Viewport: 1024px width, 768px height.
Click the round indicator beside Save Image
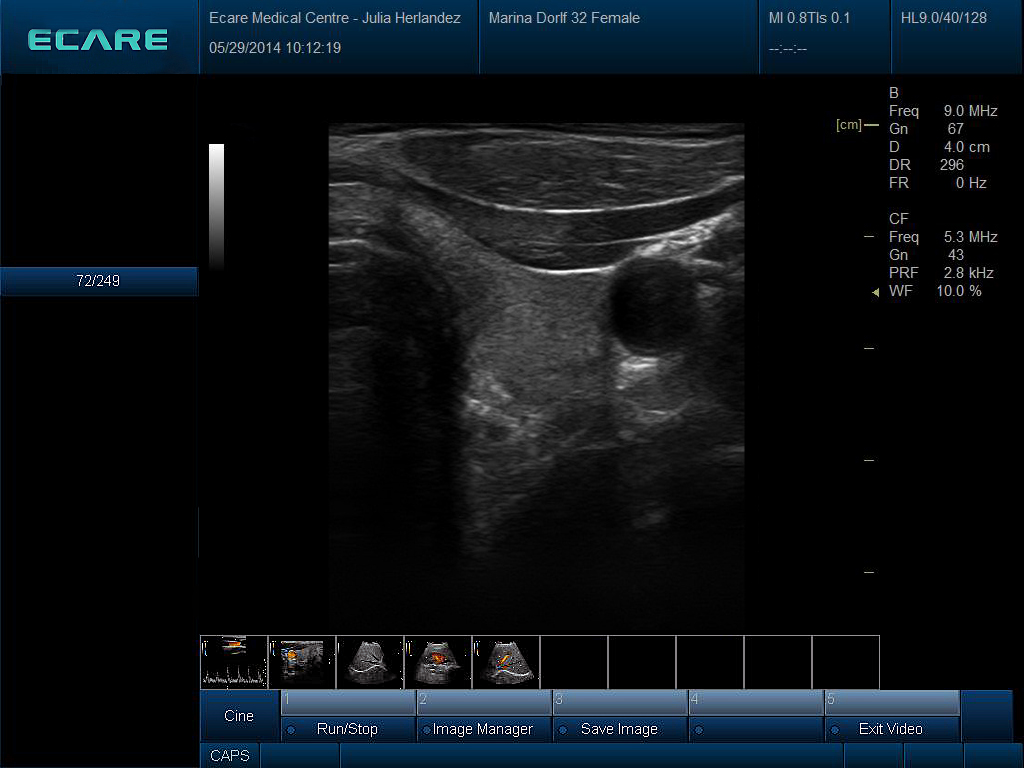pyautogui.click(x=563, y=730)
